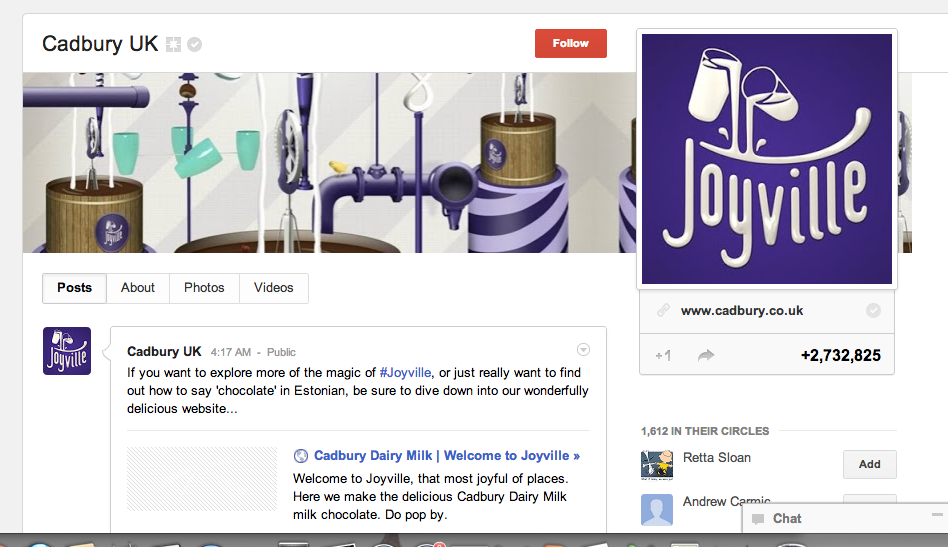Open the post options dropdown arrow
This screenshot has width=948, height=547.
click(583, 350)
